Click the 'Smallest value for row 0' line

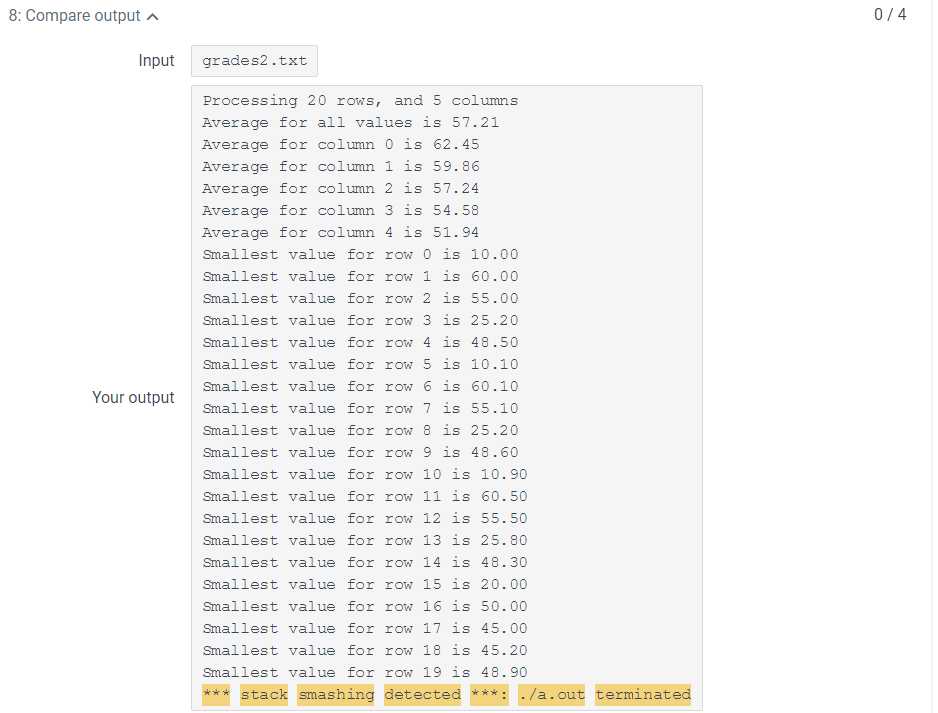point(360,255)
